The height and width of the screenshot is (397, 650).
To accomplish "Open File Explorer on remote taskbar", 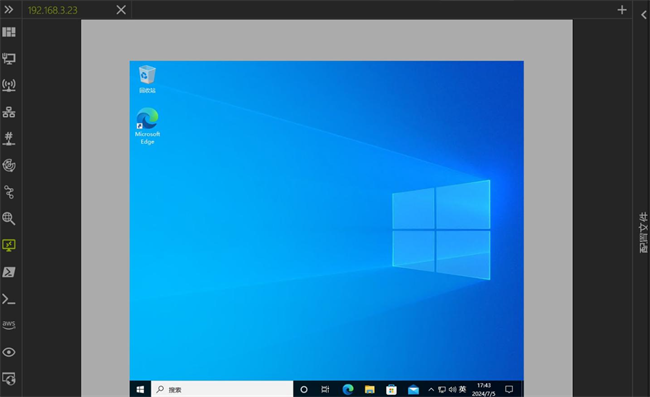I will 370,390.
